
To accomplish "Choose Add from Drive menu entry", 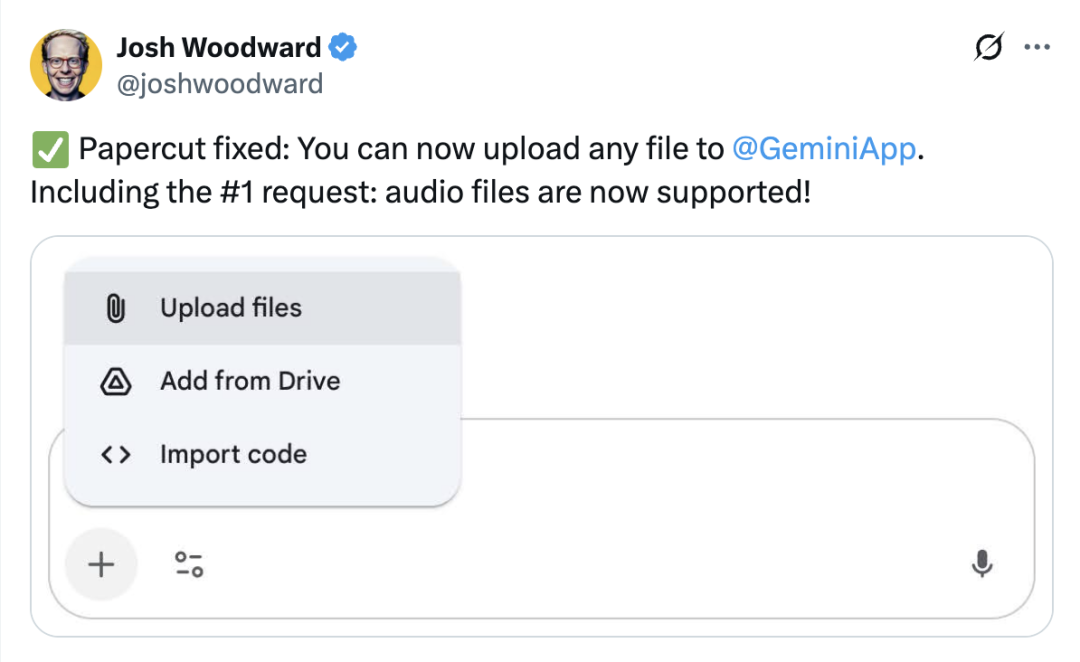I will (x=262, y=381).
